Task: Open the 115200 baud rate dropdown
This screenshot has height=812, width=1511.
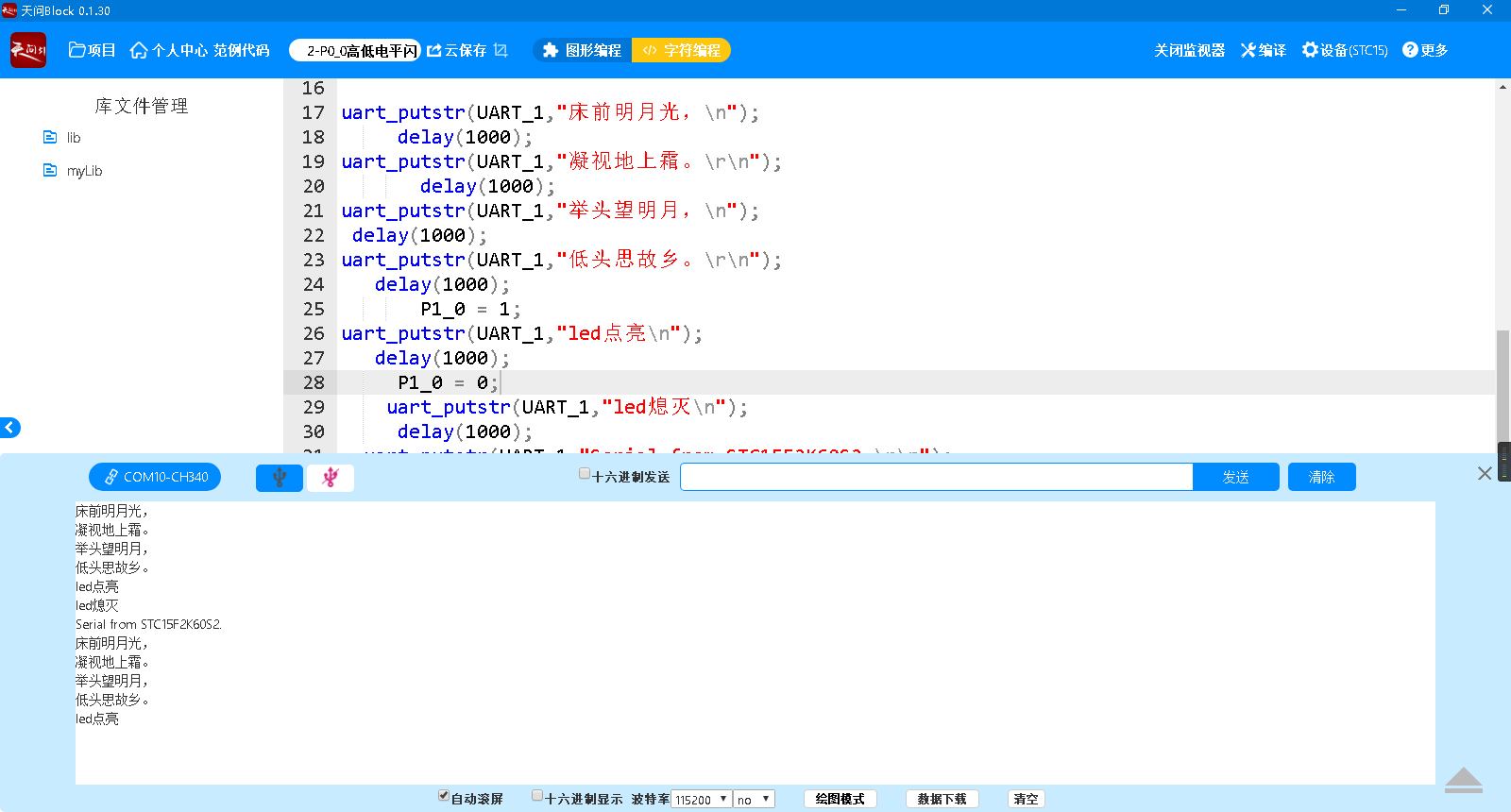Action: coord(702,800)
